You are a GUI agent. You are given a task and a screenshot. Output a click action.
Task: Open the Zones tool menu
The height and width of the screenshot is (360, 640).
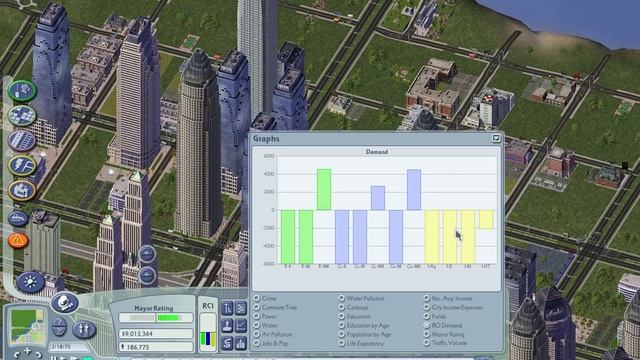tap(22, 115)
